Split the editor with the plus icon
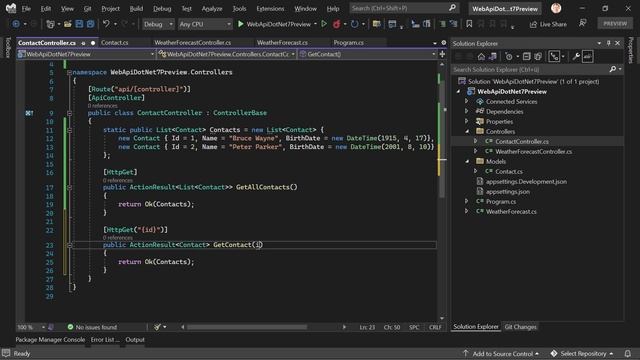Viewport: 640px width, 360px height. point(442,54)
